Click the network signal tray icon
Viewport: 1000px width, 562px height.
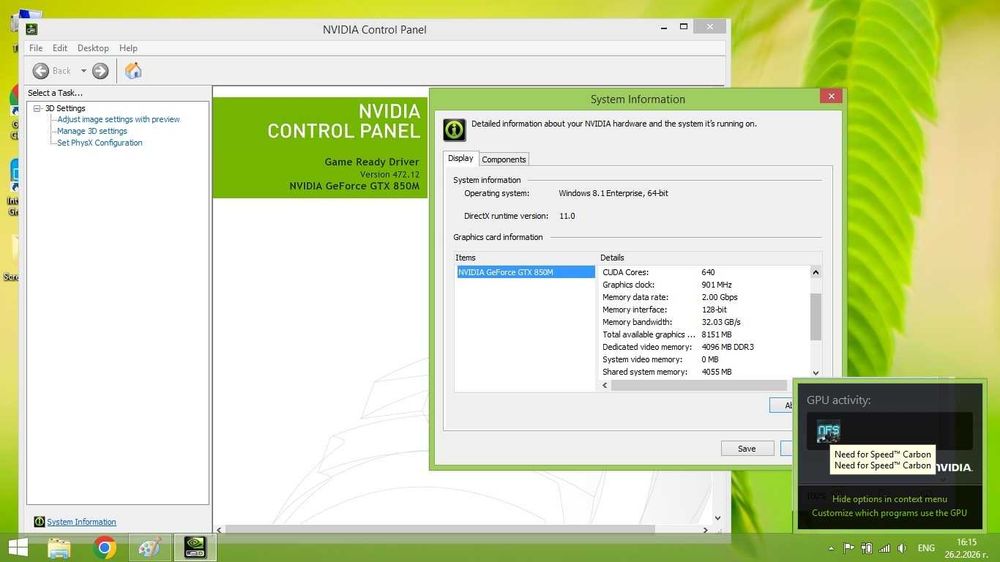[x=884, y=548]
